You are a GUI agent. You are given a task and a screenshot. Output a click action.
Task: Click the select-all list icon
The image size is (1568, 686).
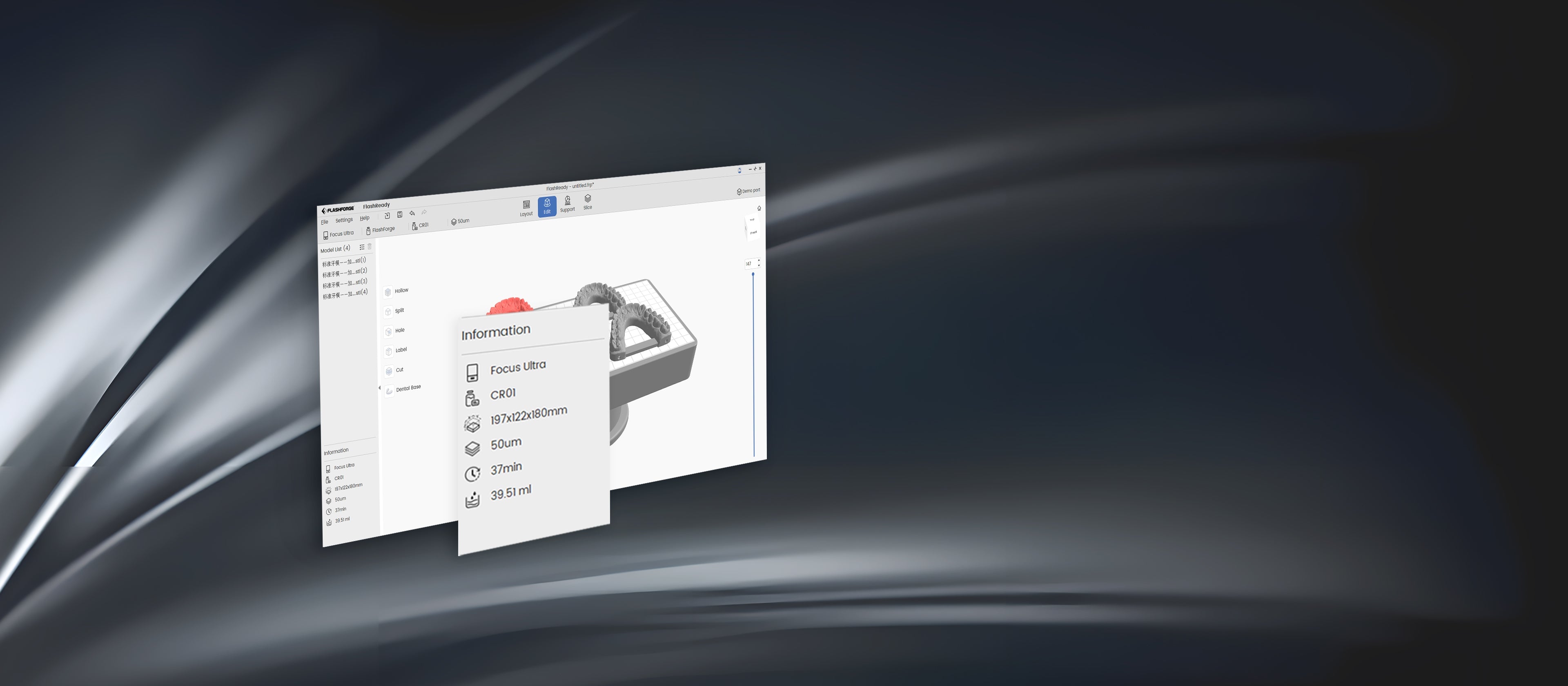[361, 247]
